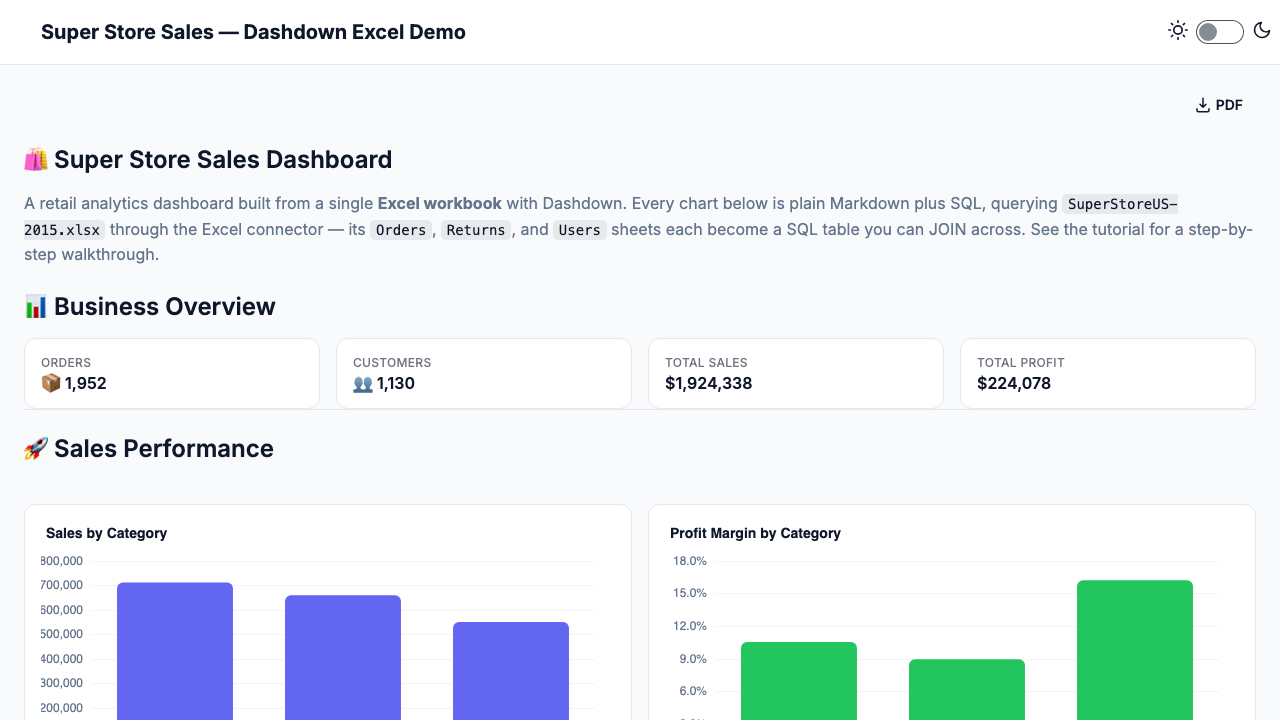The width and height of the screenshot is (1280, 720).
Task: Click the CUSTOMERS card label
Action: tap(392, 363)
